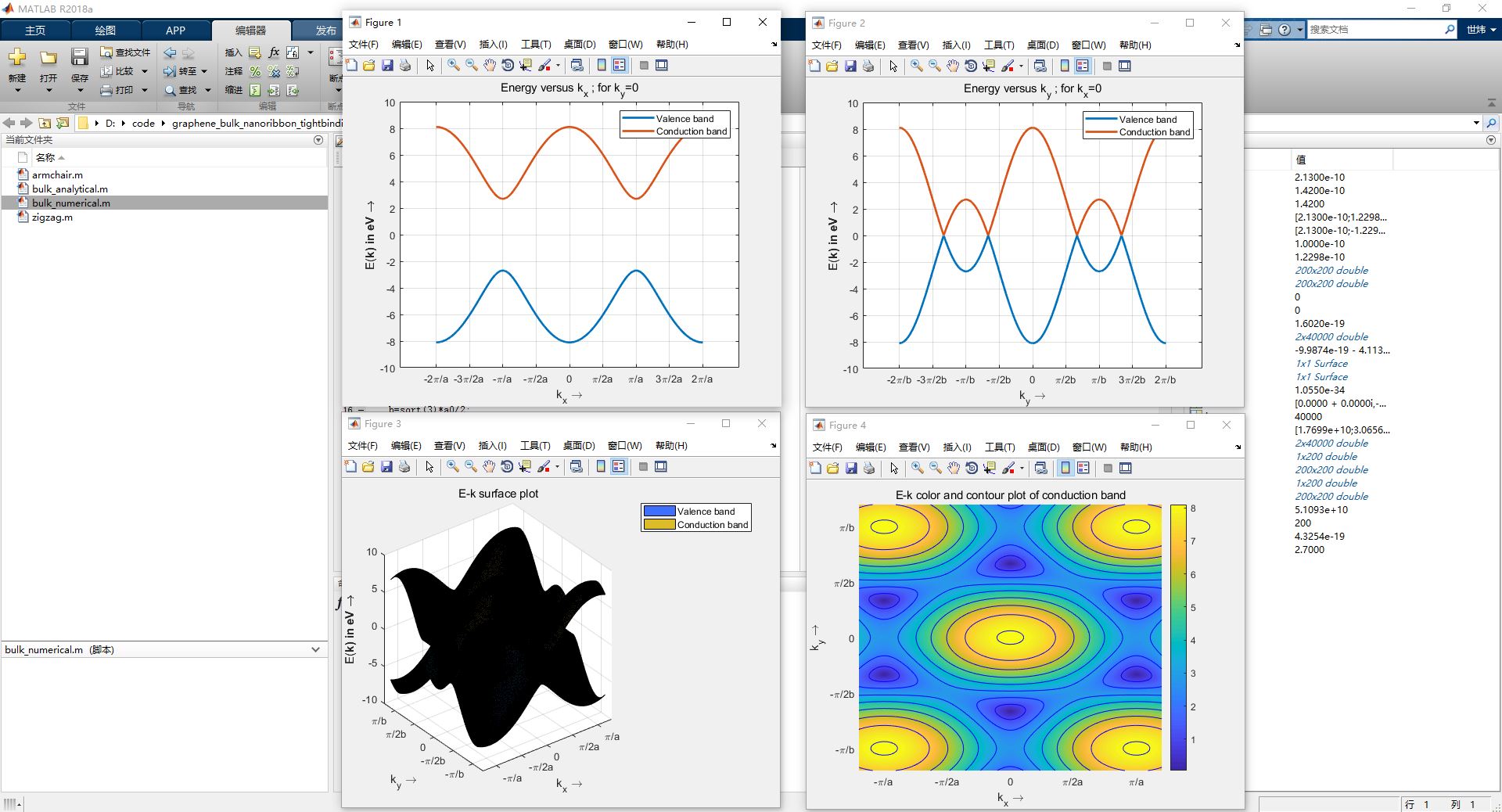Expand bulk_numerical.m details panel chevron
Viewport: 1502px width, 812px height.
(315, 650)
